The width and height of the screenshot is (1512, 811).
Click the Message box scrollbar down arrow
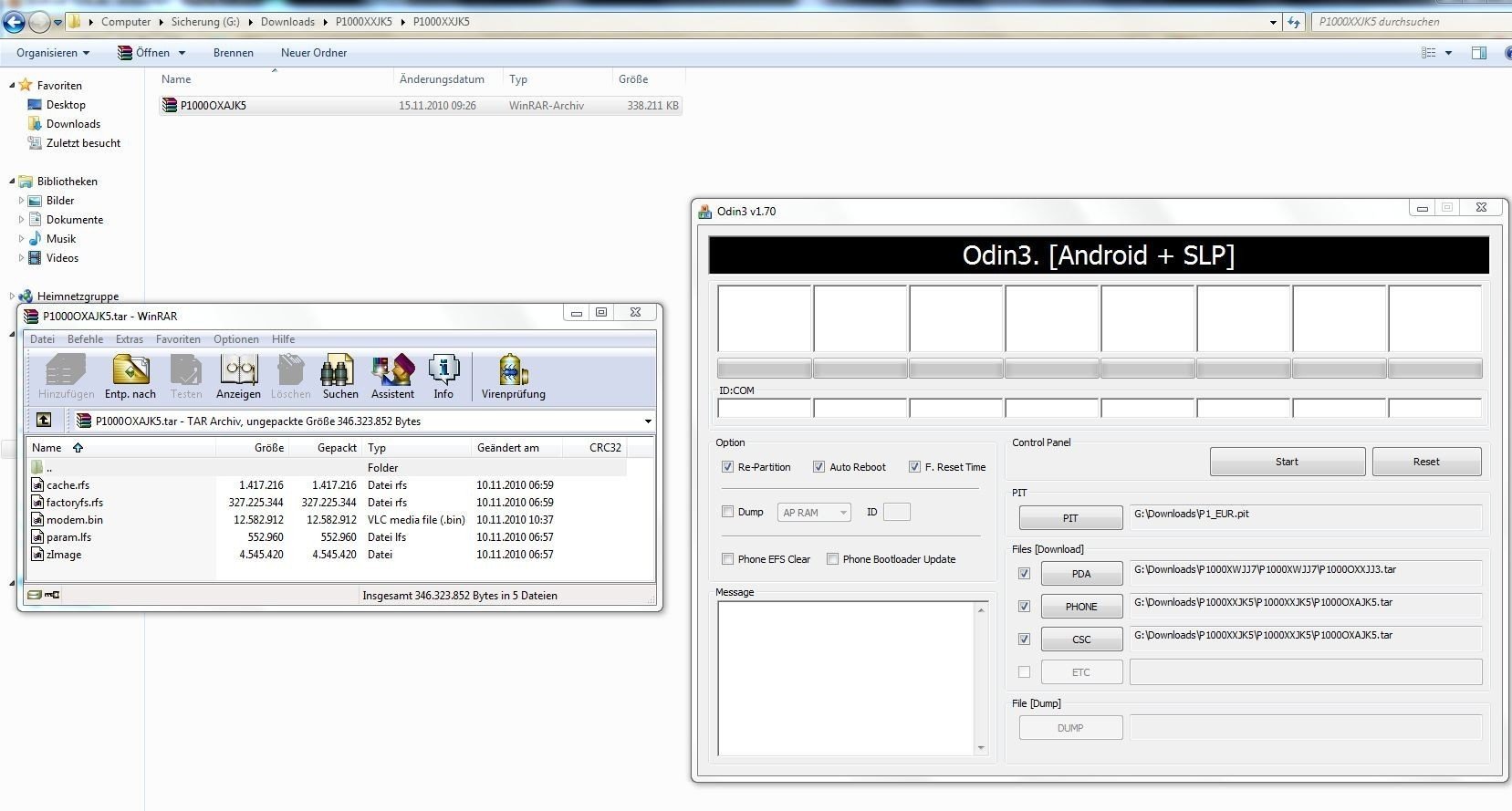[981, 748]
